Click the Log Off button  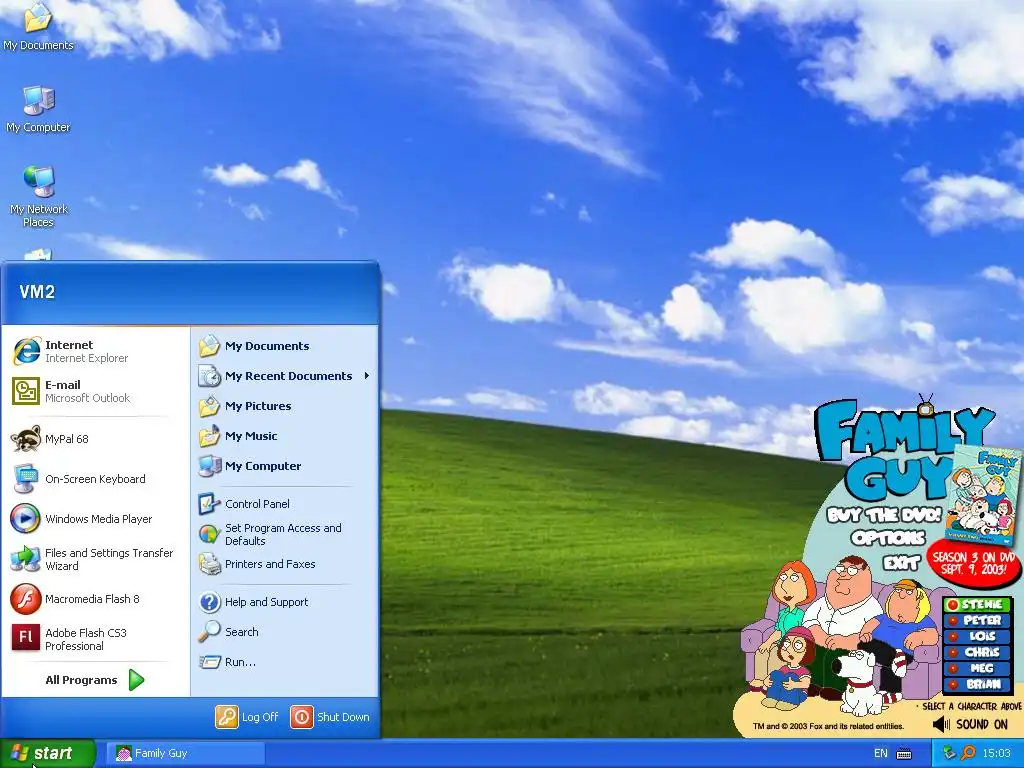tap(248, 717)
